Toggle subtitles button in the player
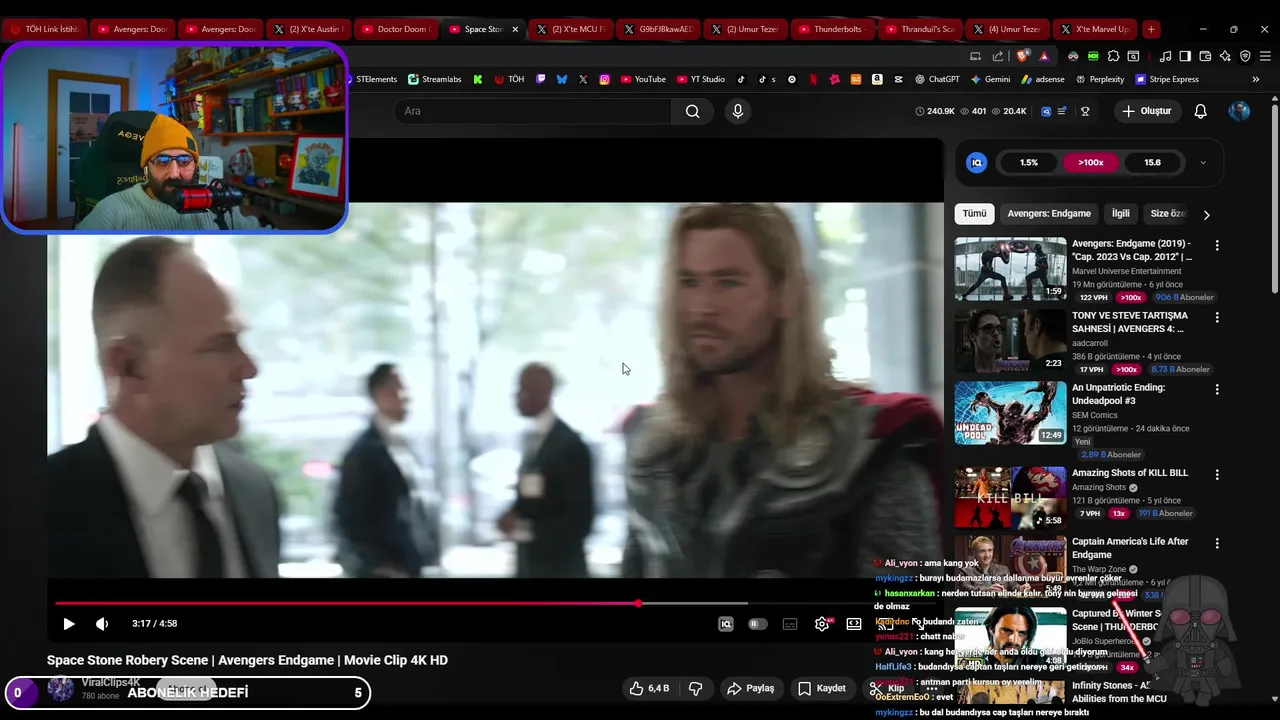 pyautogui.click(x=790, y=624)
